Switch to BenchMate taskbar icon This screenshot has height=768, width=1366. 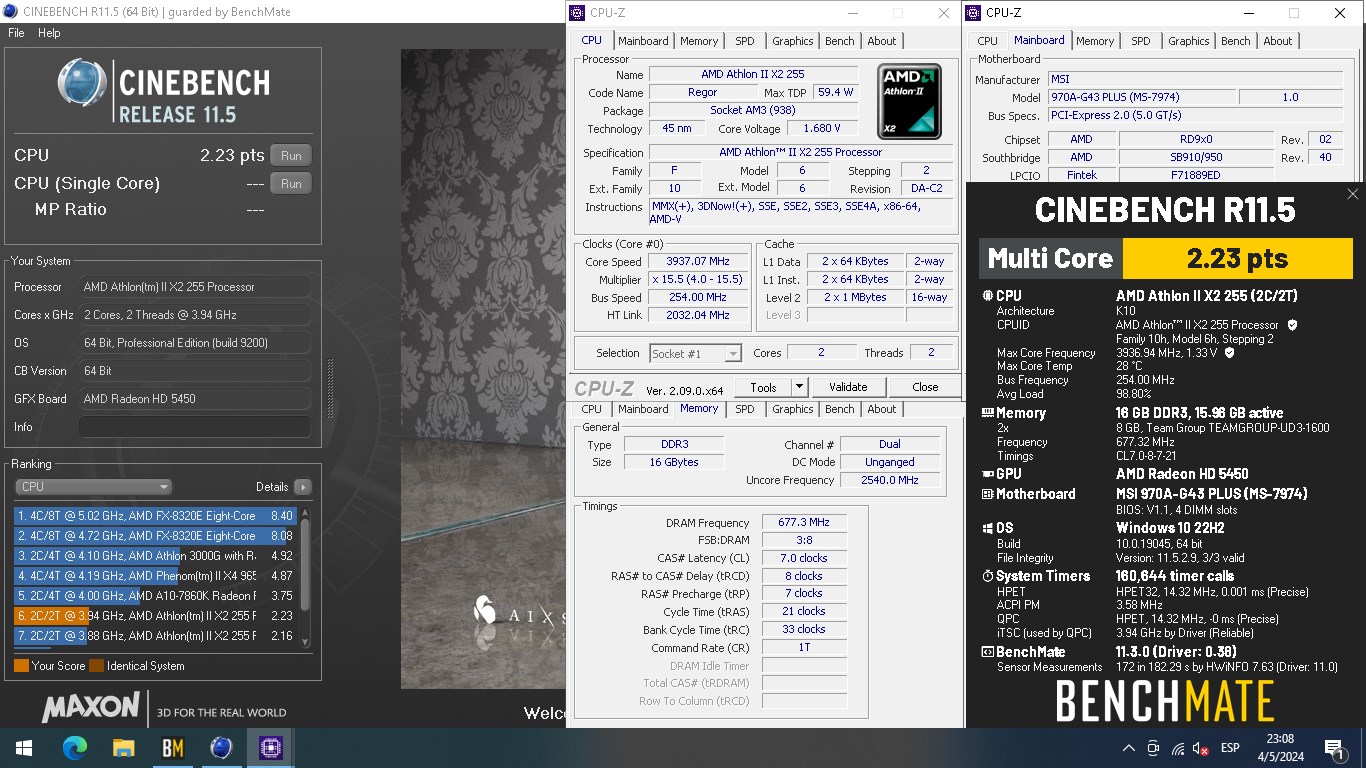pyautogui.click(x=172, y=748)
